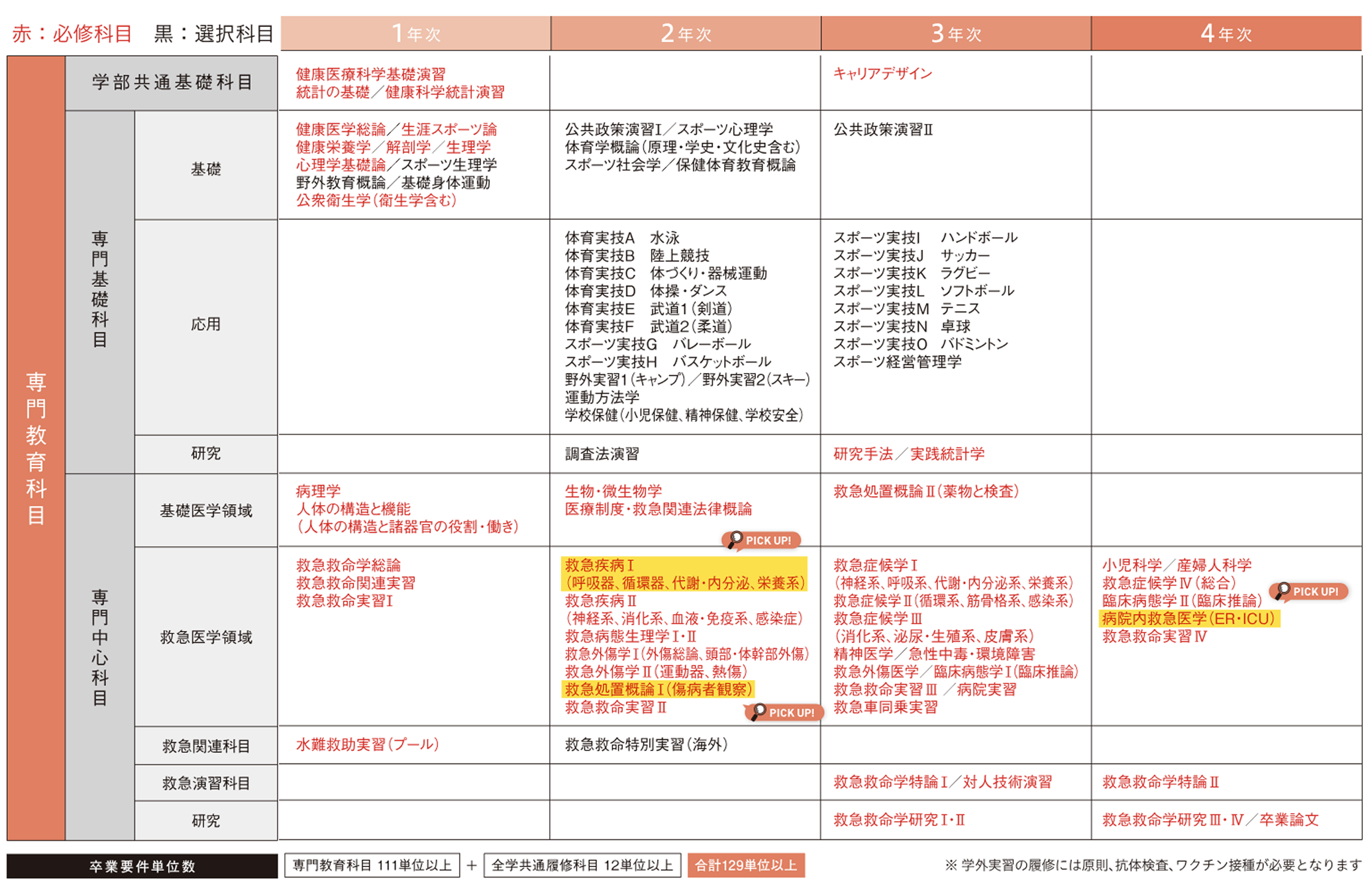Select the 4年次 column header
Screen dimensions: 1372x891
point(1226,34)
